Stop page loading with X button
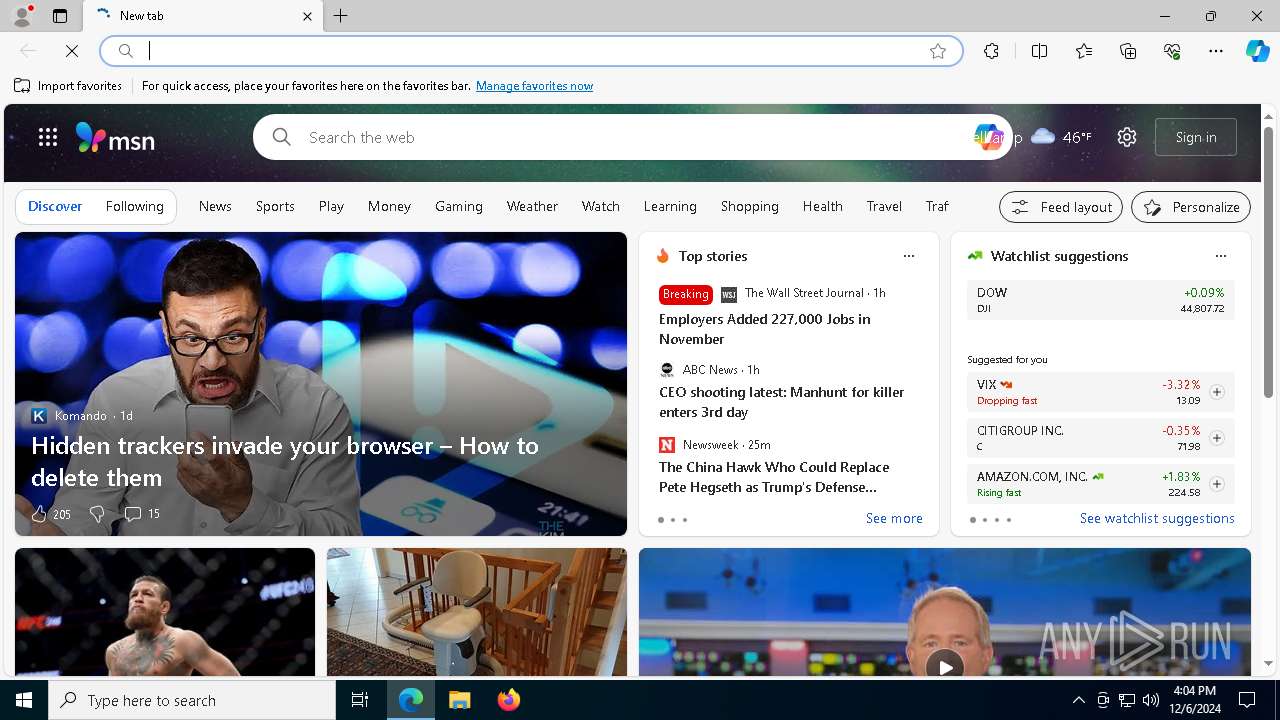Screen dimensions: 1280x720 (x=72, y=51)
